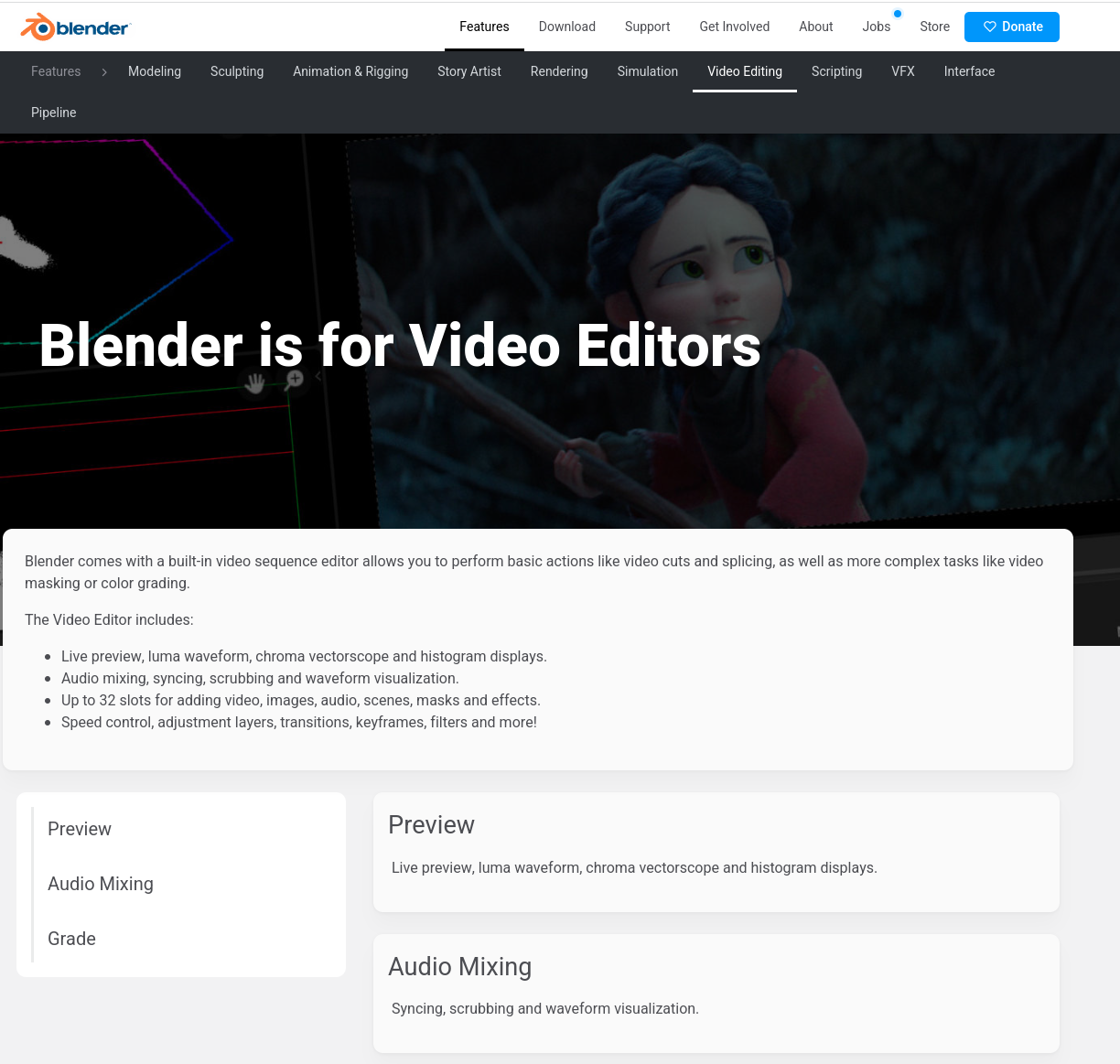The width and height of the screenshot is (1120, 1064).
Task: Open the Scripting tab
Action: pos(836,71)
